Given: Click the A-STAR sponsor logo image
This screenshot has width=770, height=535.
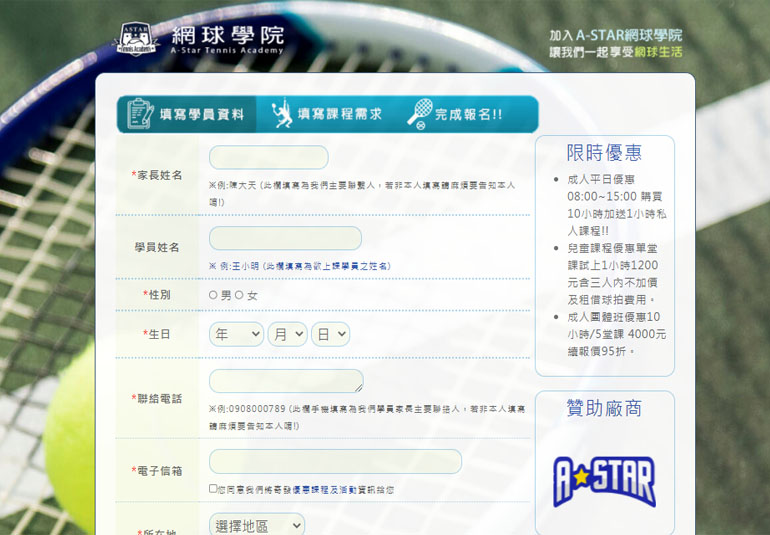Looking at the screenshot, I should tap(604, 481).
